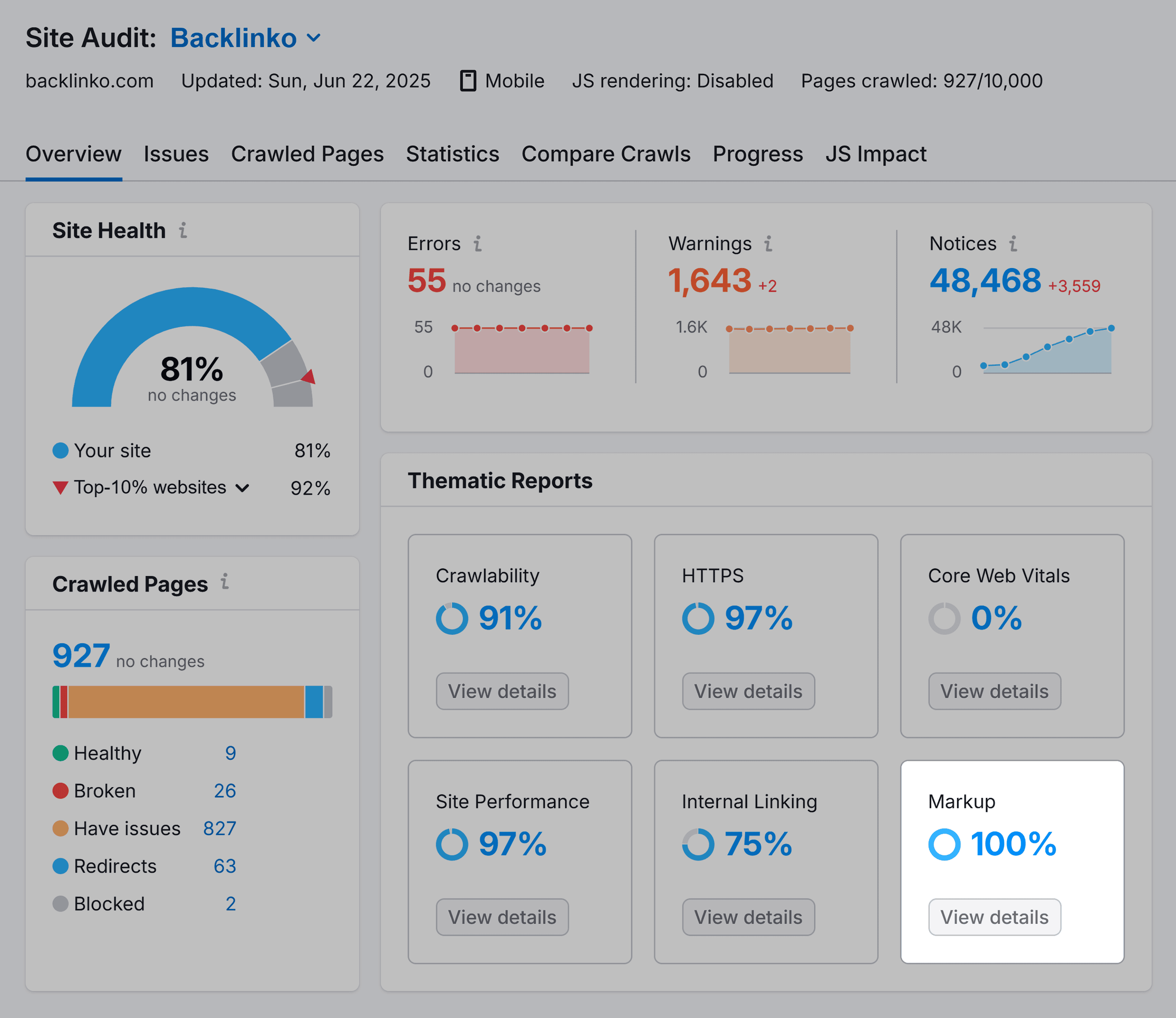Expand the Top-10% websites dropdown chevron
This screenshot has width=1176, height=1018.
coord(242,488)
